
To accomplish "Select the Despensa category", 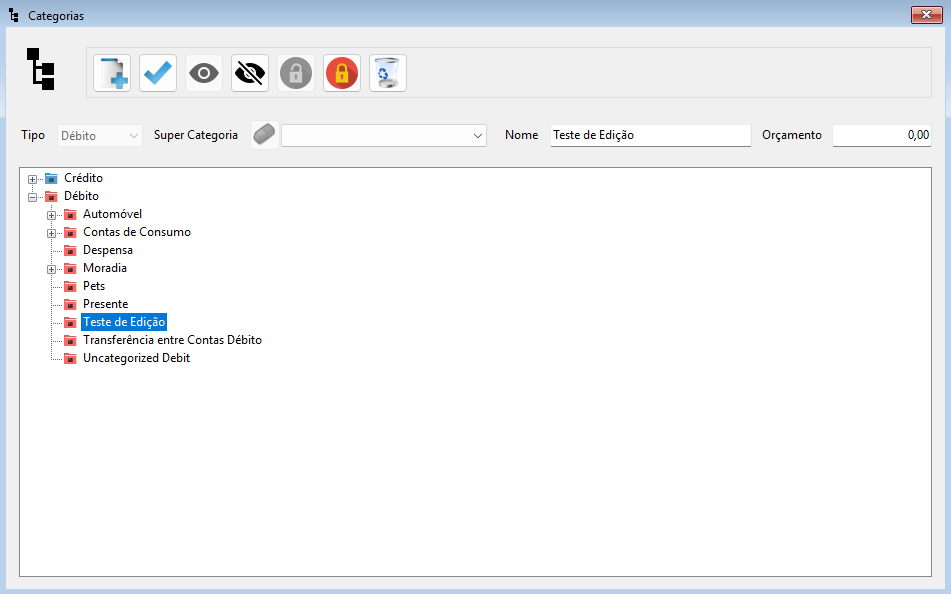I will tap(107, 250).
